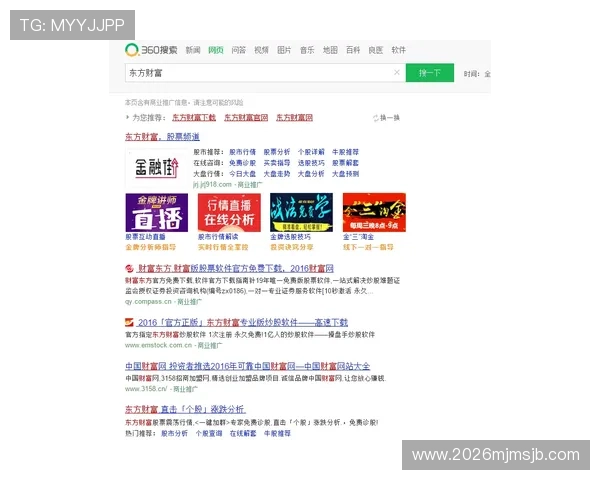Click the red 全"三"淘金 banner image
The height and width of the screenshot is (480, 600).
pos(374,212)
